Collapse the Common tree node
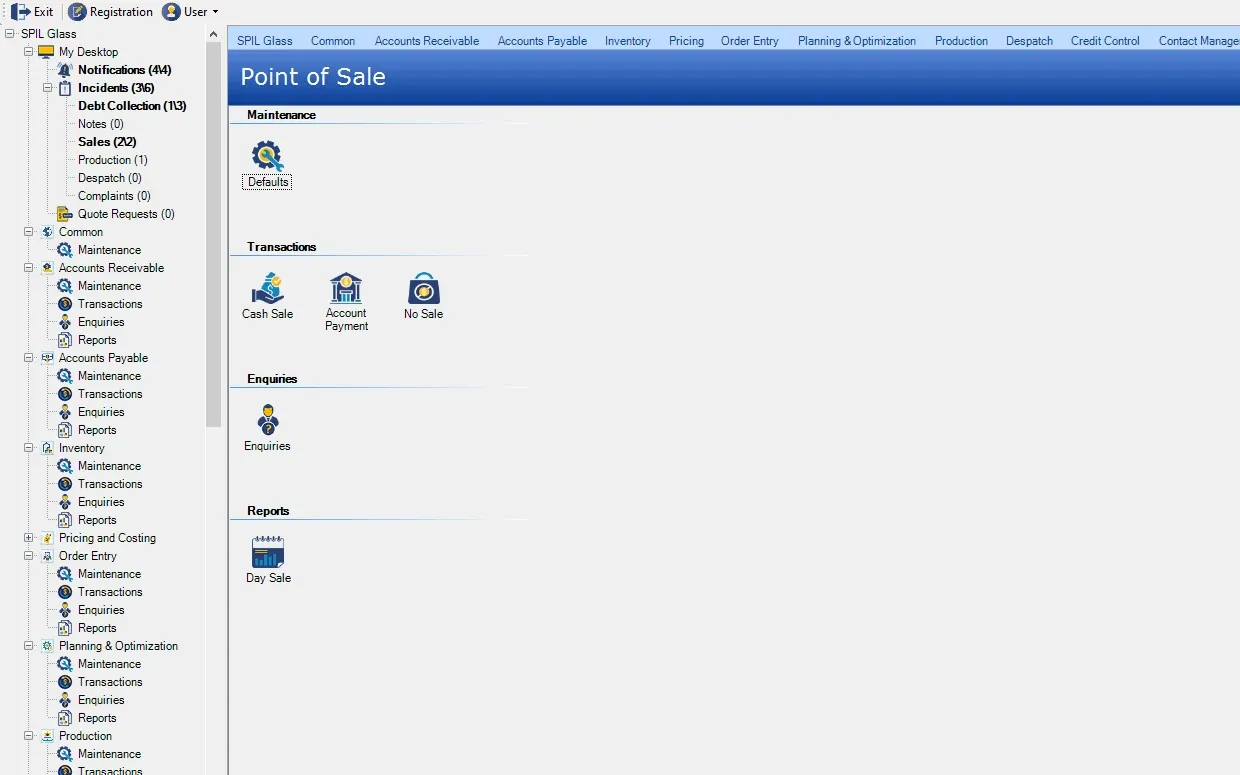The height and width of the screenshot is (775, 1240). click(29, 232)
